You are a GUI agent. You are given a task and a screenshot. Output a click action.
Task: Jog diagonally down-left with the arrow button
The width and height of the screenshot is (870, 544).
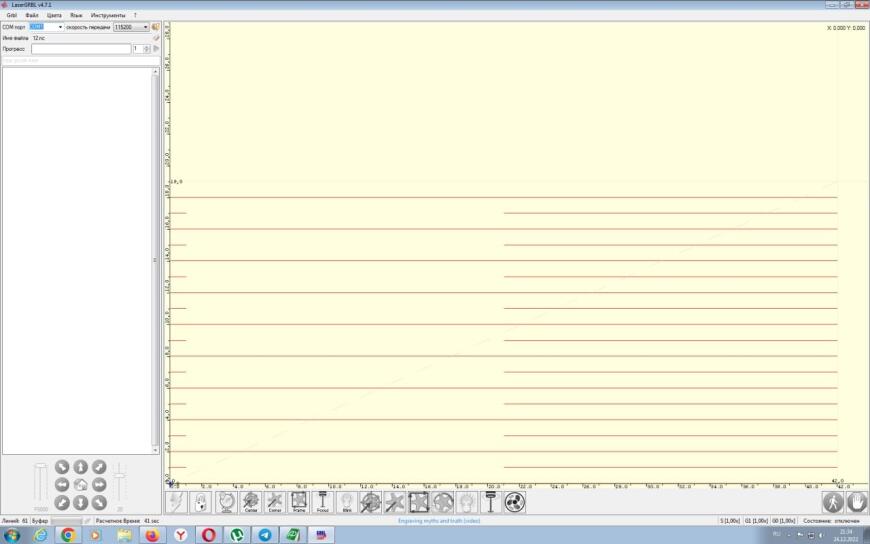coord(62,503)
